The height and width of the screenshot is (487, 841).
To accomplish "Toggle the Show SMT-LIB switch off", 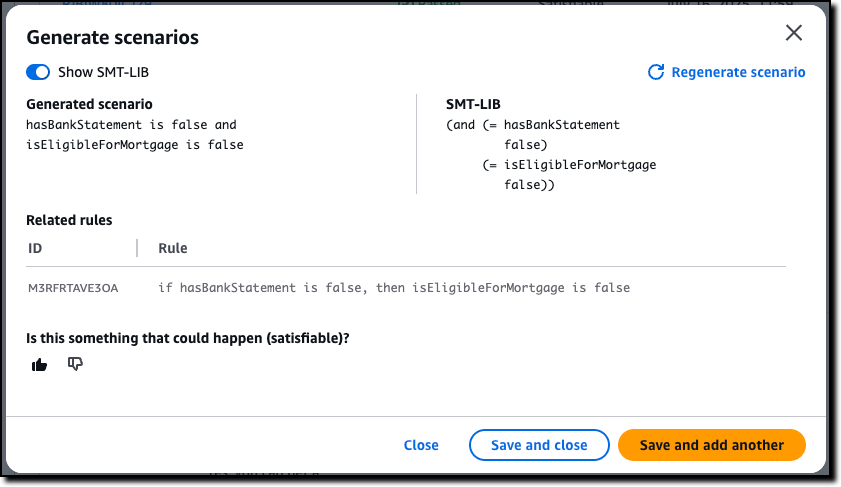I will (38, 72).
